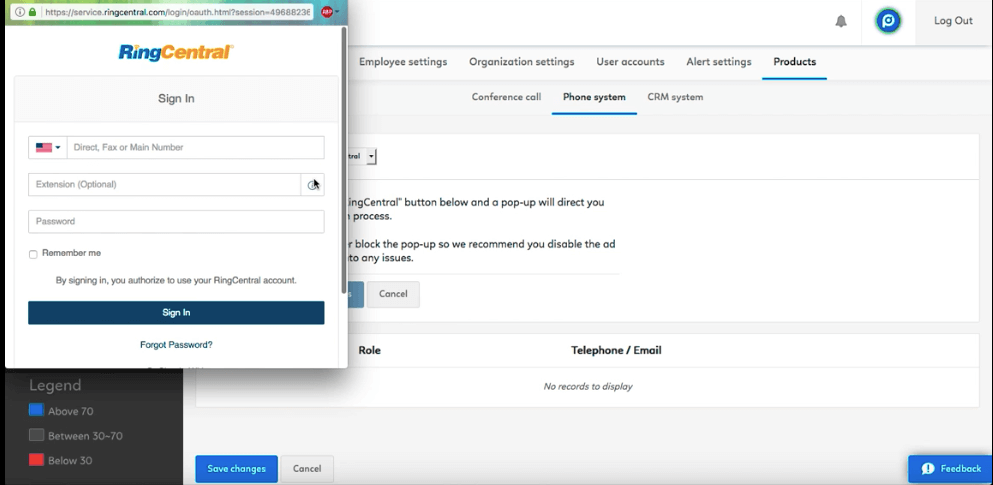Select the Products tab
The width and height of the screenshot is (993, 485).
point(794,62)
